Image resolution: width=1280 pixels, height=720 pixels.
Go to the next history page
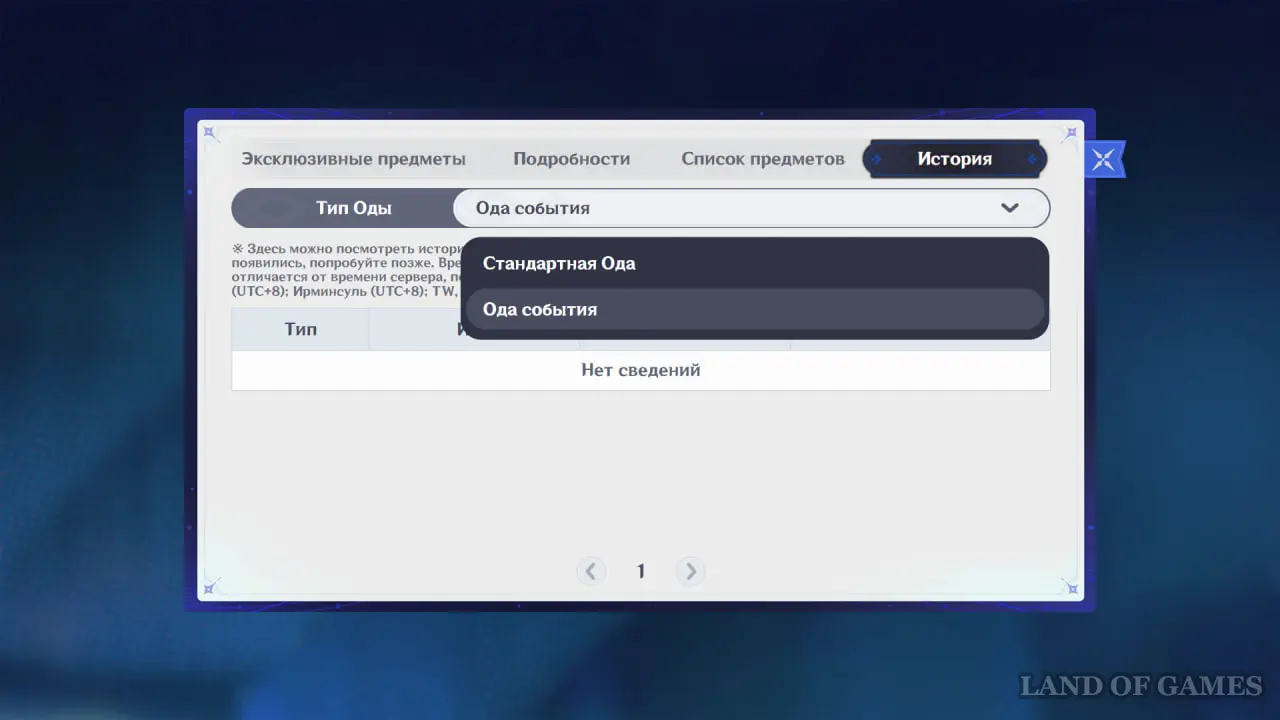point(690,571)
